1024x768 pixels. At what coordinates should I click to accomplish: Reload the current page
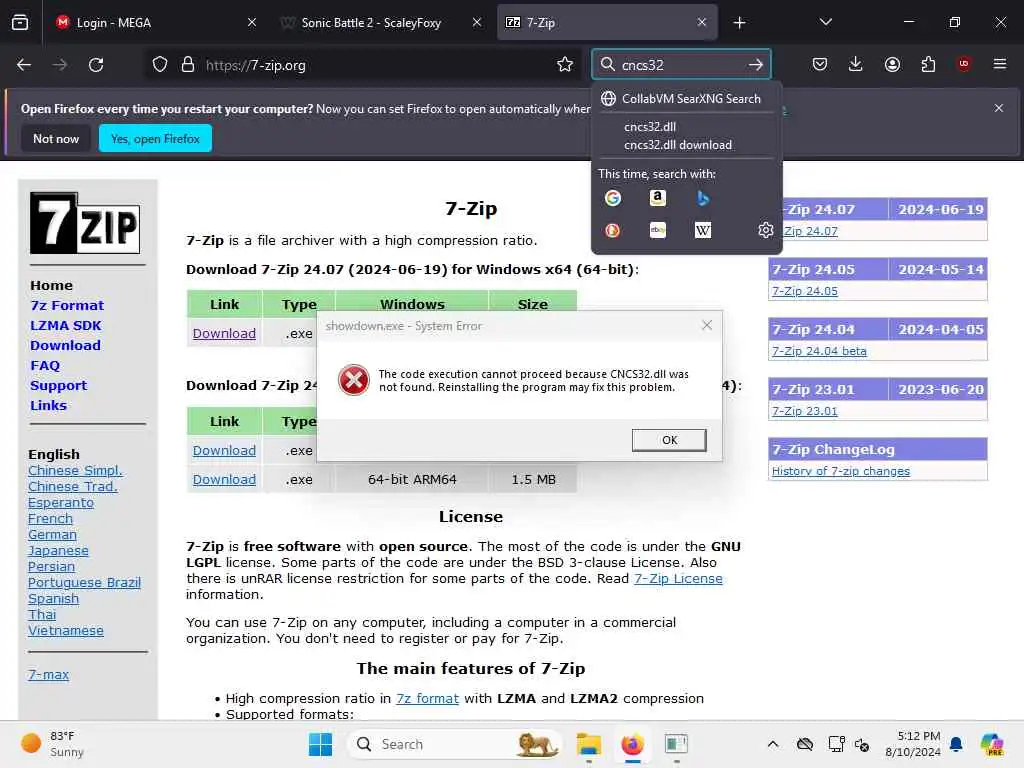point(96,65)
